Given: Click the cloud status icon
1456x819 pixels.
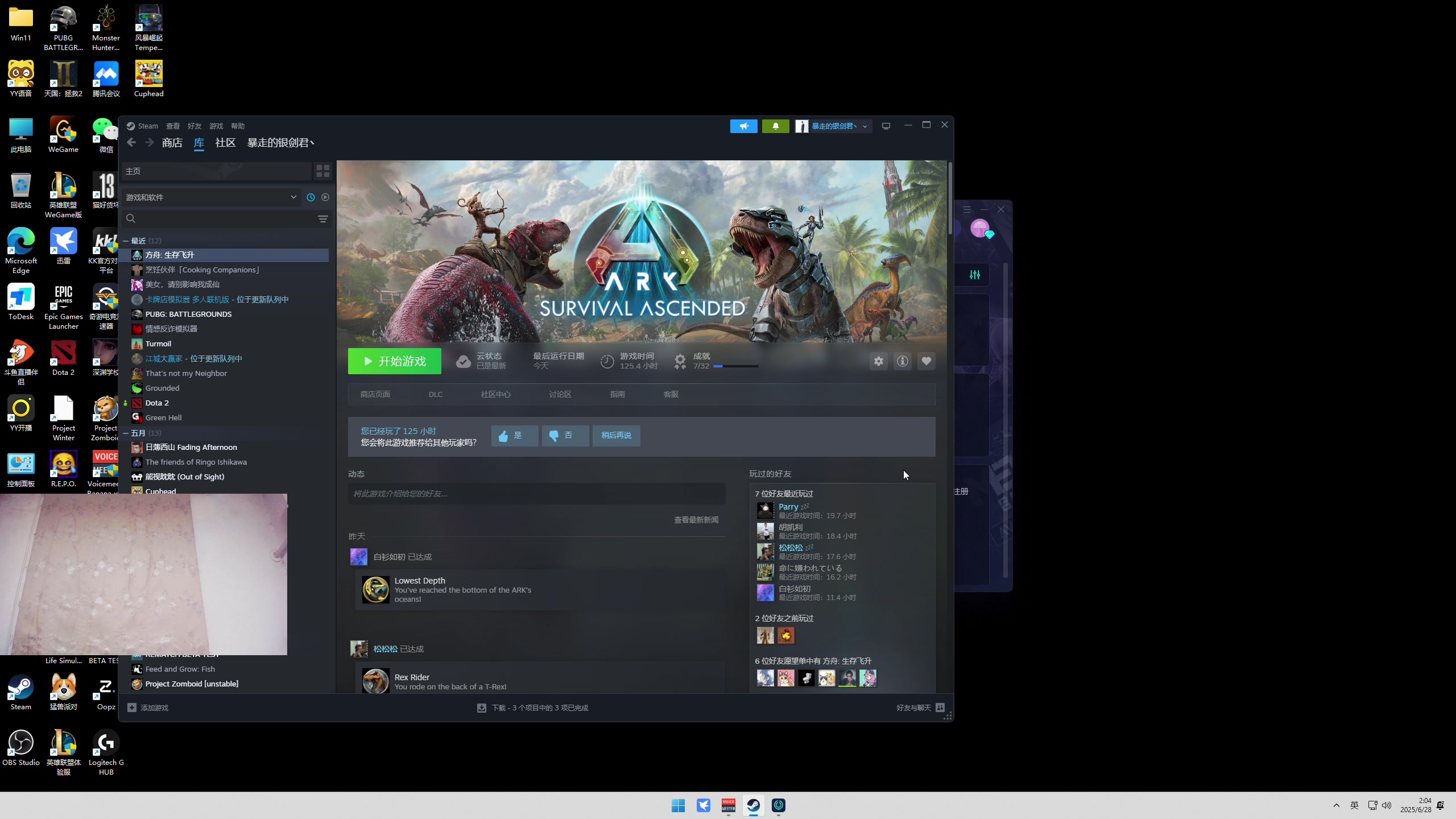Looking at the screenshot, I should click(464, 361).
